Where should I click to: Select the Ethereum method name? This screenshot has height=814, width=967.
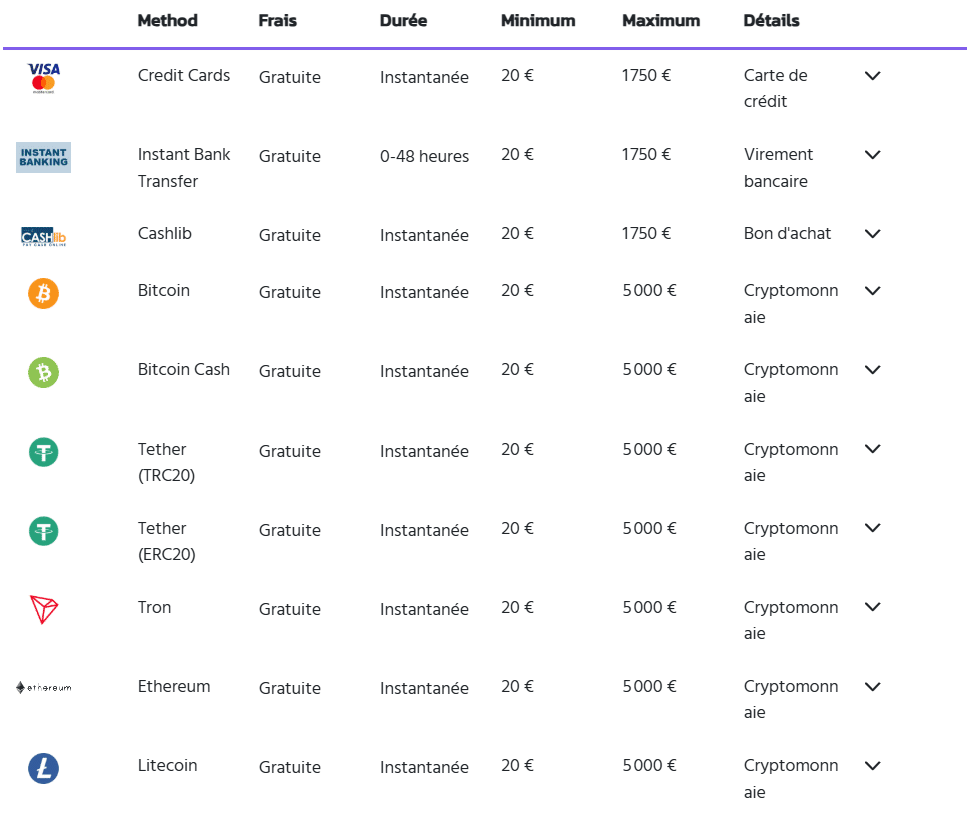[174, 686]
